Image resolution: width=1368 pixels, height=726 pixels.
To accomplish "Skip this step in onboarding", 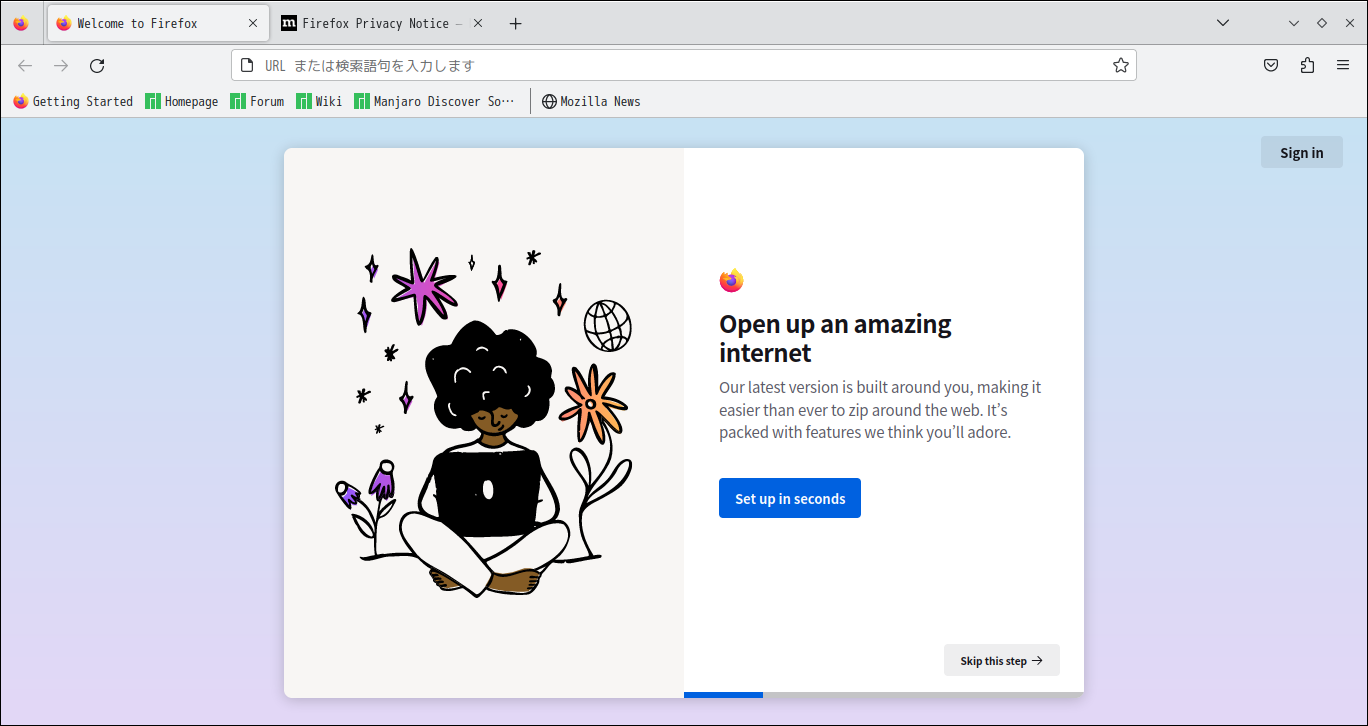I will [x=1002, y=660].
